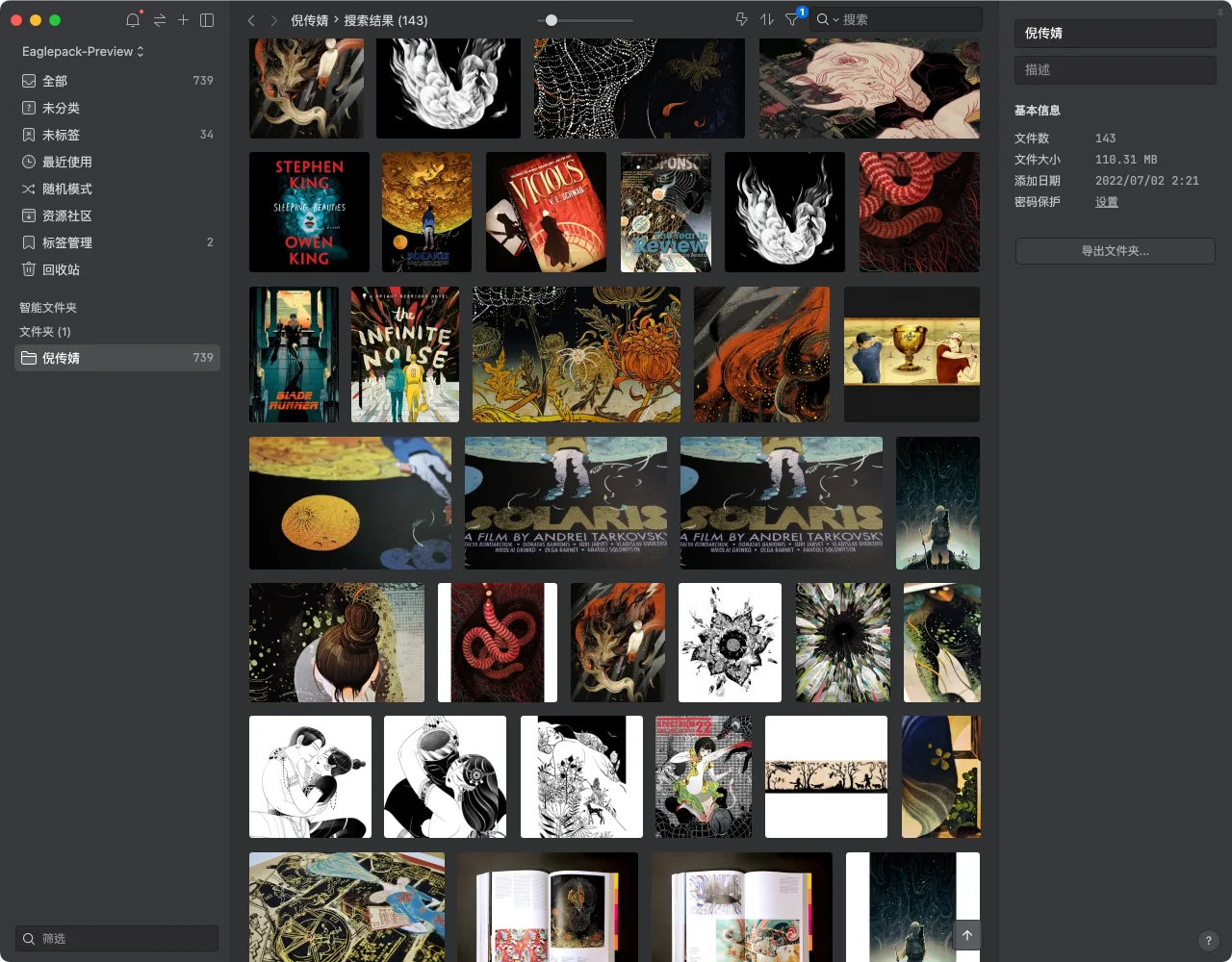
Task: Click the 未标签 icon
Action: click(29, 135)
